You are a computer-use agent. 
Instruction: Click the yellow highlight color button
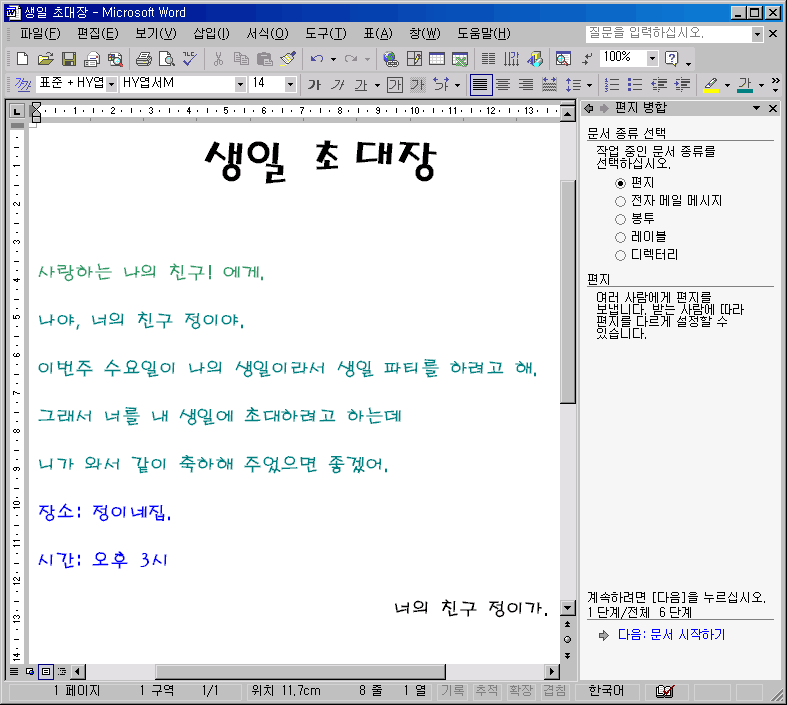tap(711, 85)
